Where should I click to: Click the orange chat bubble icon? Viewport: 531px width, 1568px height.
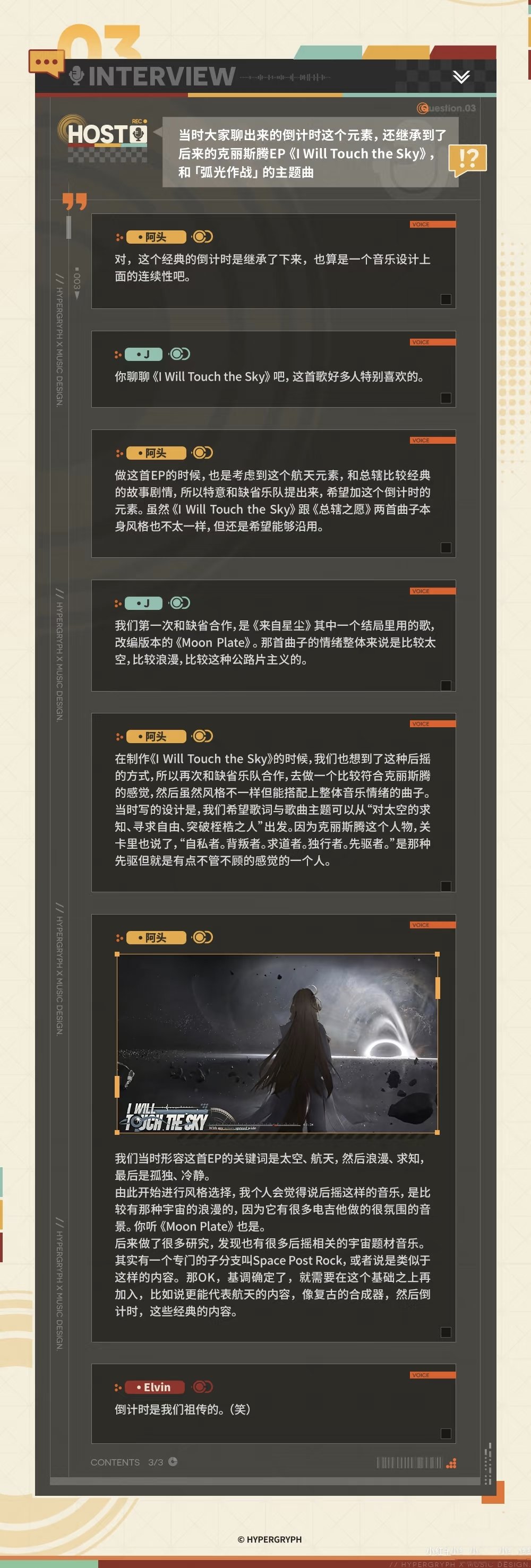46,62
